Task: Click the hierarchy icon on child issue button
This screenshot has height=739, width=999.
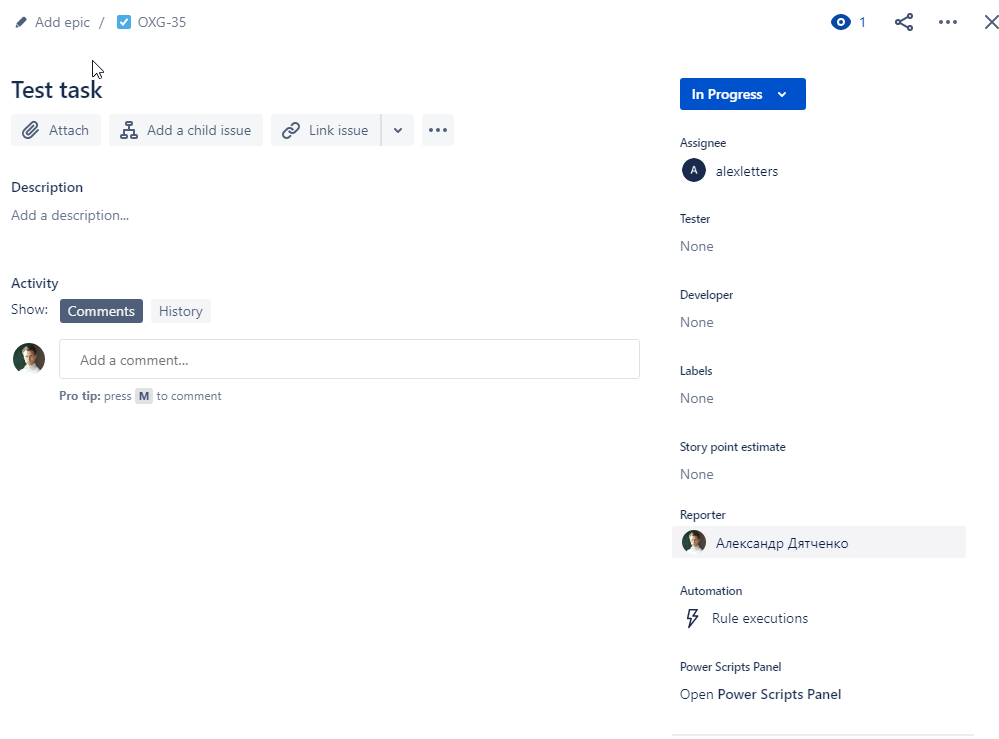Action: [129, 130]
